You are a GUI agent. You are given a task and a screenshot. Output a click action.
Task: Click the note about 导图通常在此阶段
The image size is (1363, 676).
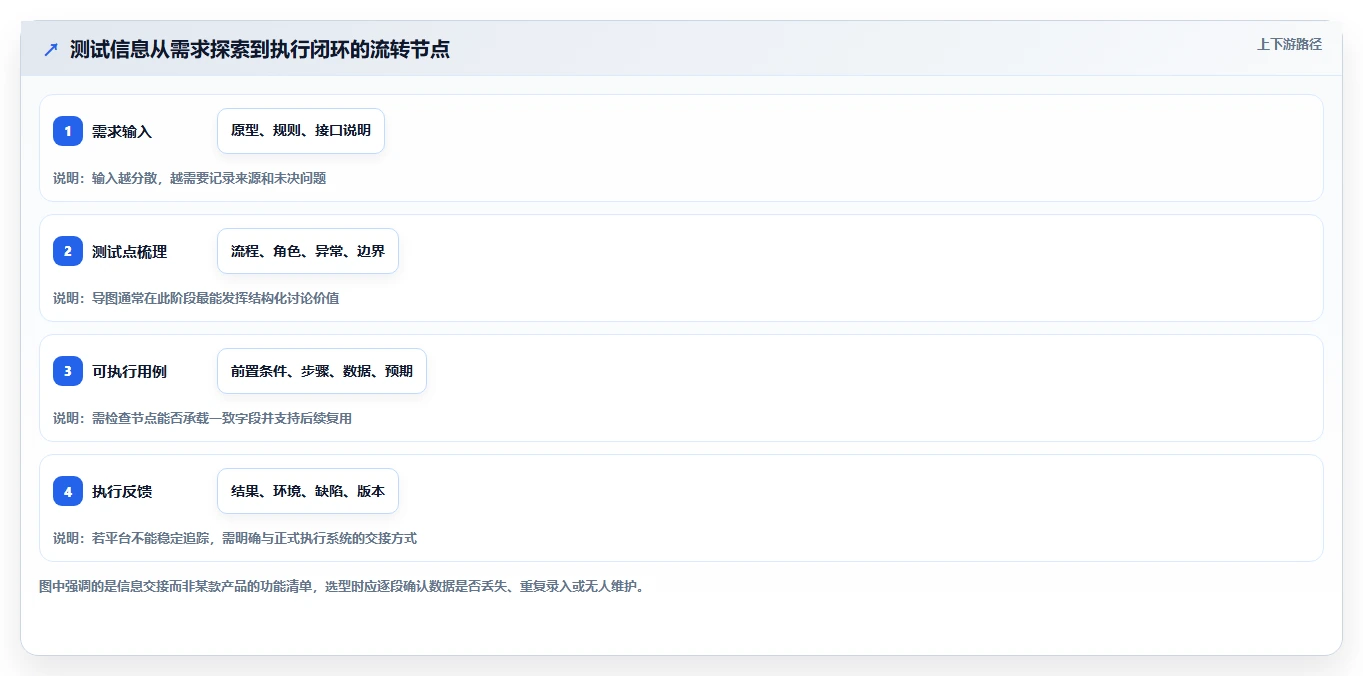click(x=196, y=298)
